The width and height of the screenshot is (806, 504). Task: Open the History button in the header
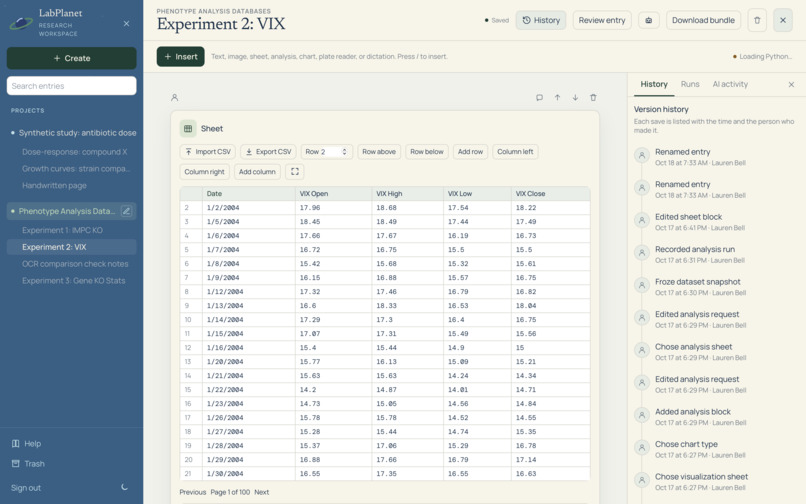point(541,21)
